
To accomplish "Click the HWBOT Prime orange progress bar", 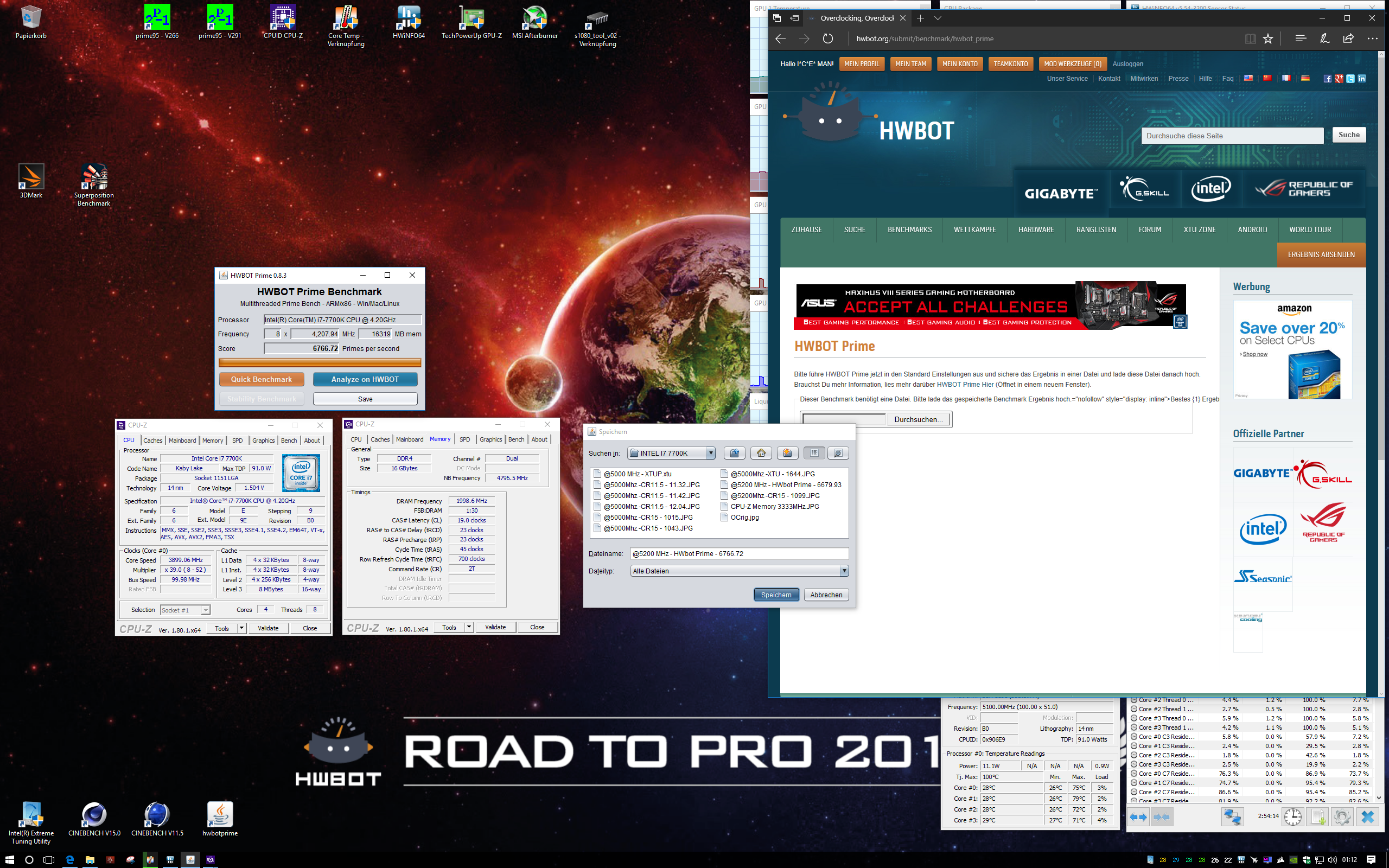I will (x=320, y=363).
